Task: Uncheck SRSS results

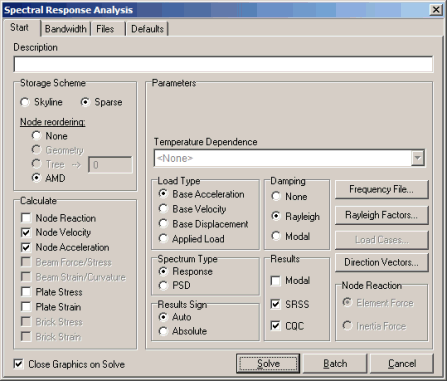Action: coord(290,304)
